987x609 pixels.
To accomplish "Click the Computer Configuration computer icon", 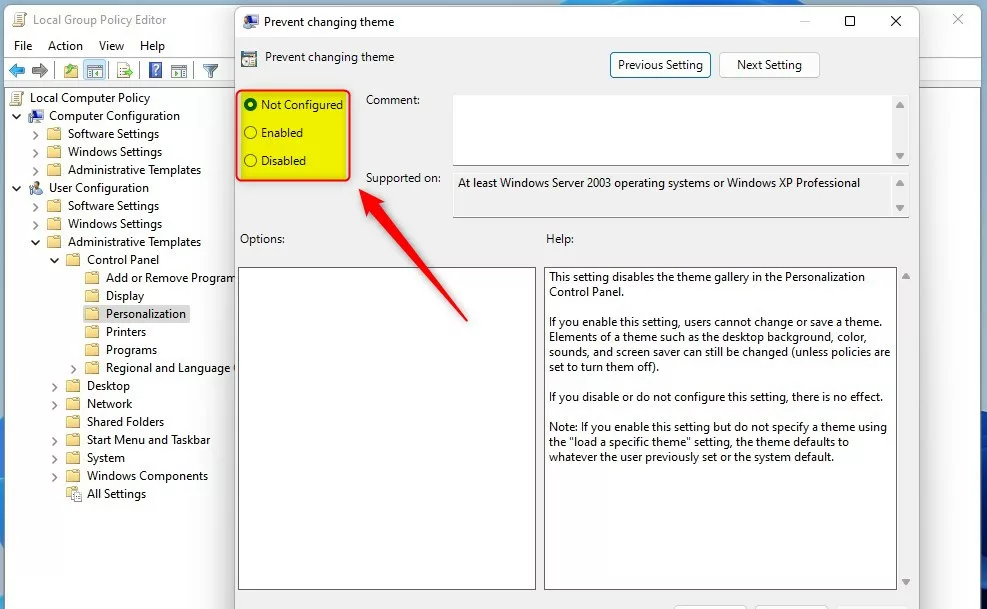I will [37, 116].
